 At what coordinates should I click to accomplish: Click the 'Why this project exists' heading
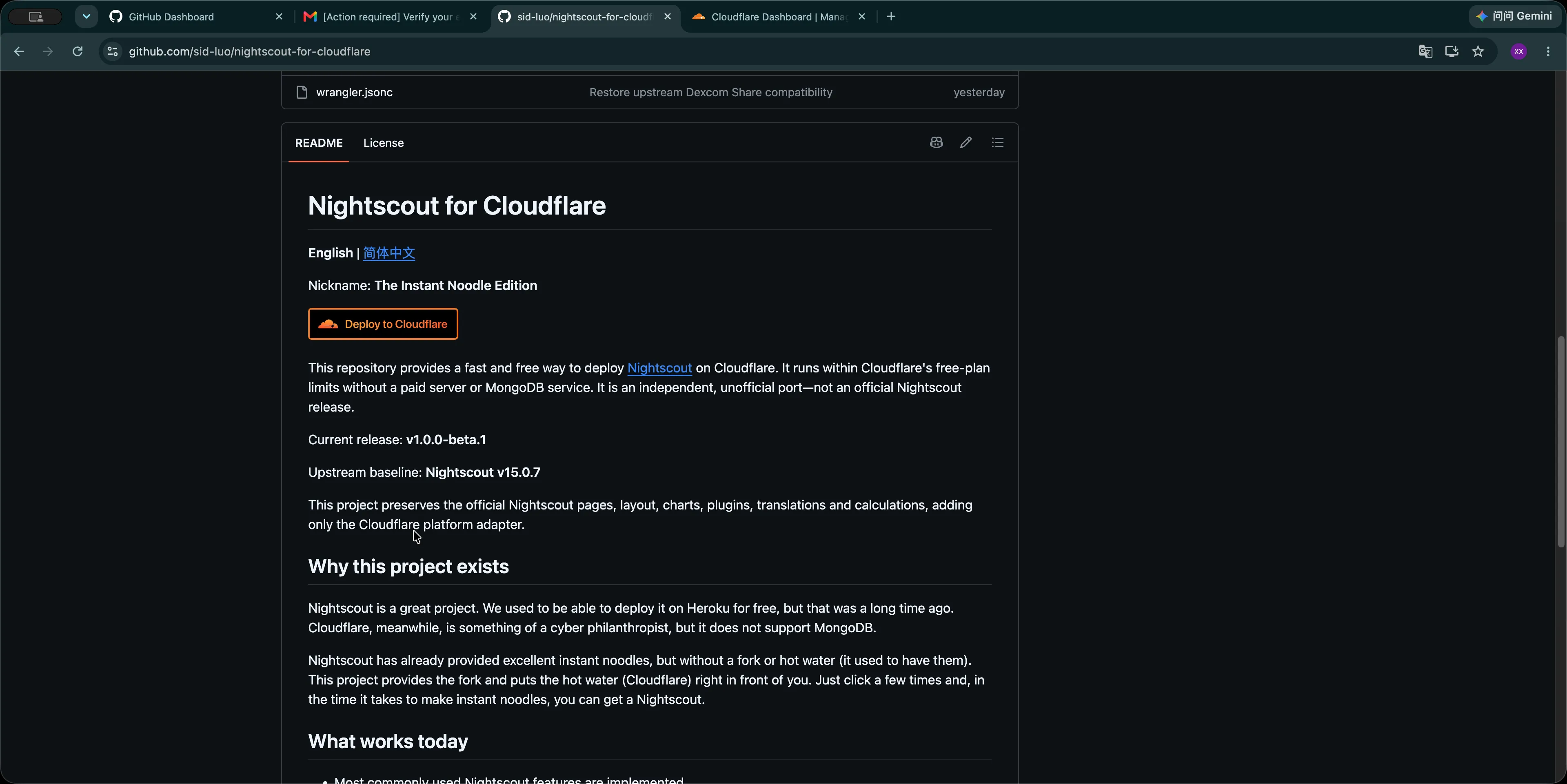click(x=408, y=566)
